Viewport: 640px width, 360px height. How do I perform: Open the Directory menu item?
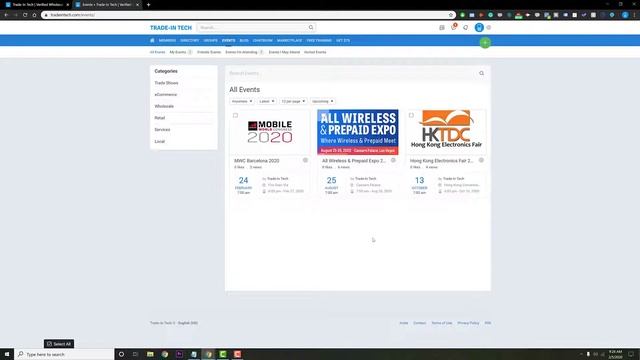pos(189,40)
